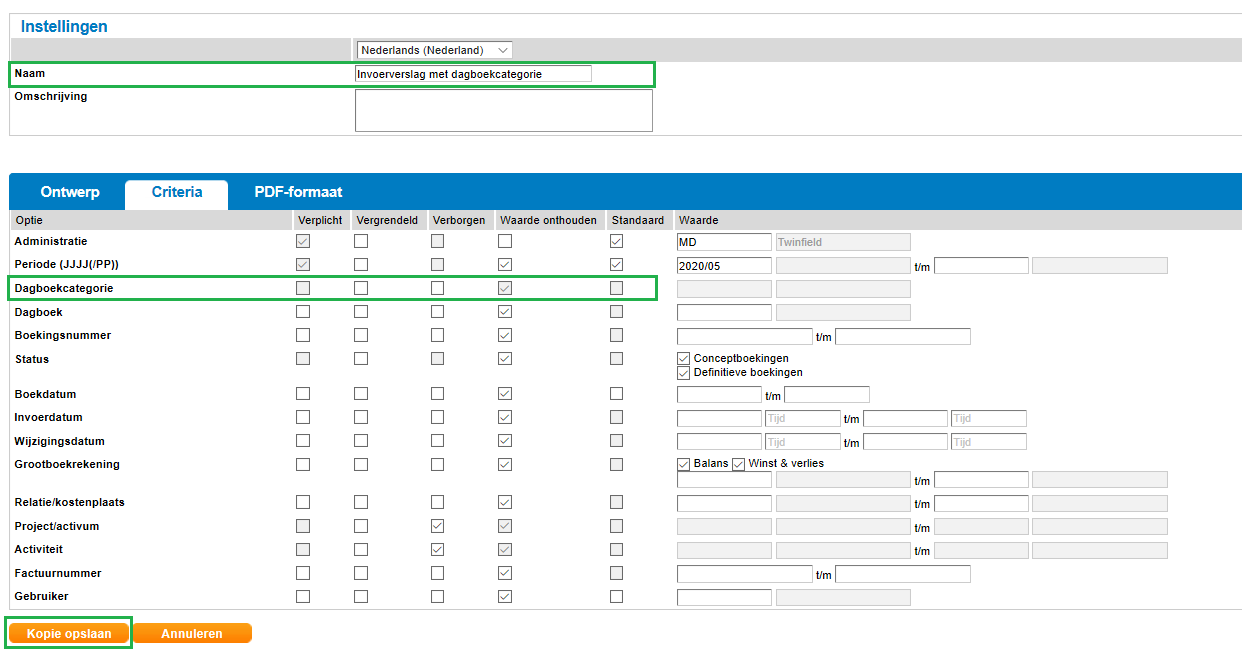Uncheck Definitieve boekingen status checkbox
The image size is (1242, 655).
(x=684, y=372)
